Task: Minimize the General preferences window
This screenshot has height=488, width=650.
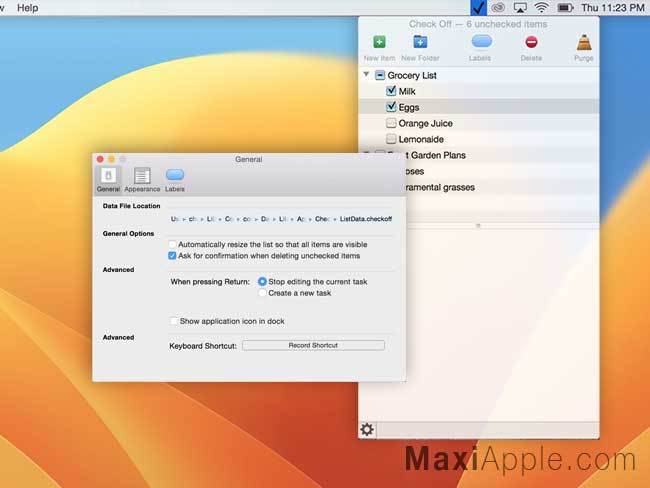Action: click(112, 159)
